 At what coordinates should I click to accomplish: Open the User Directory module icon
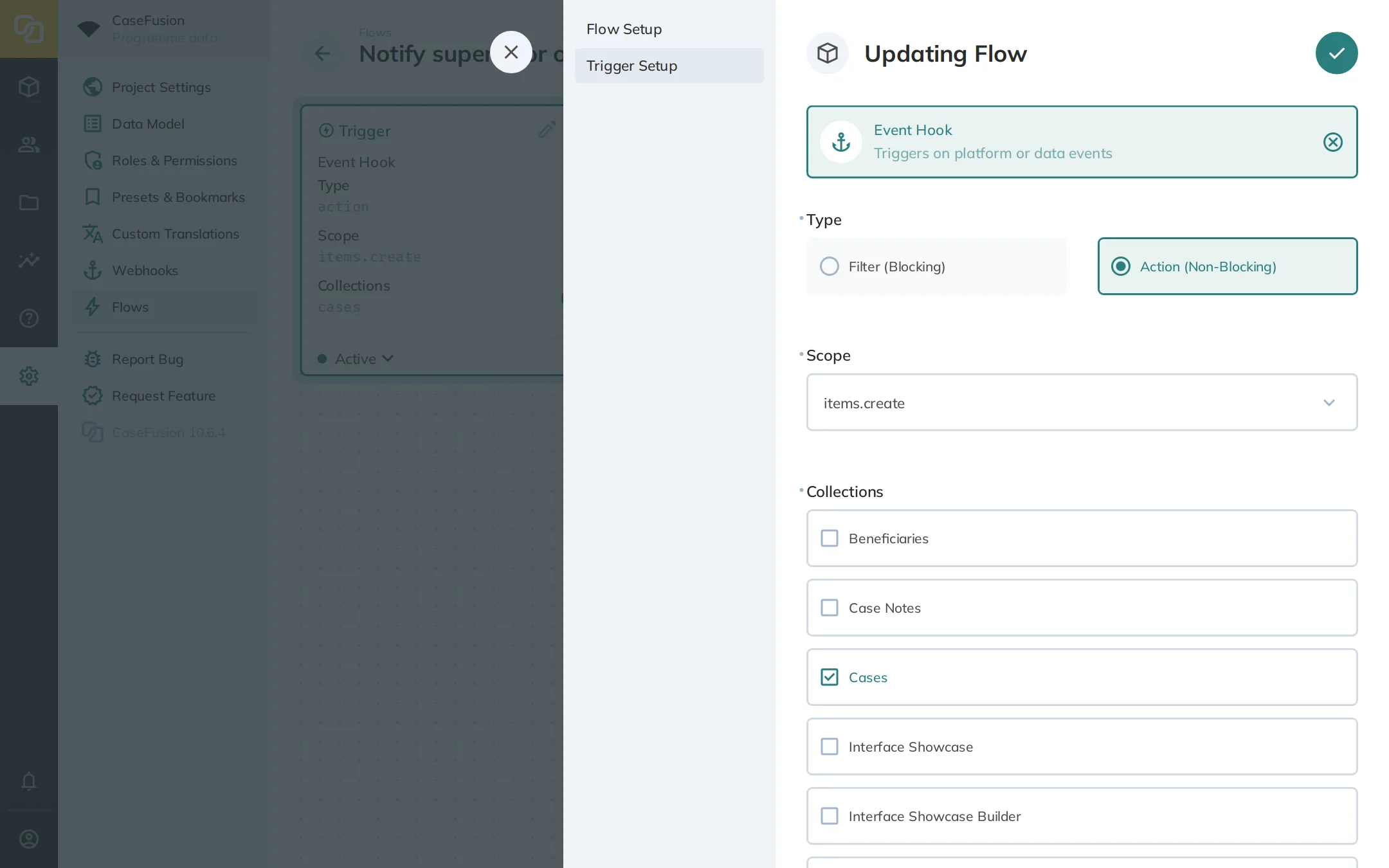pos(29,145)
